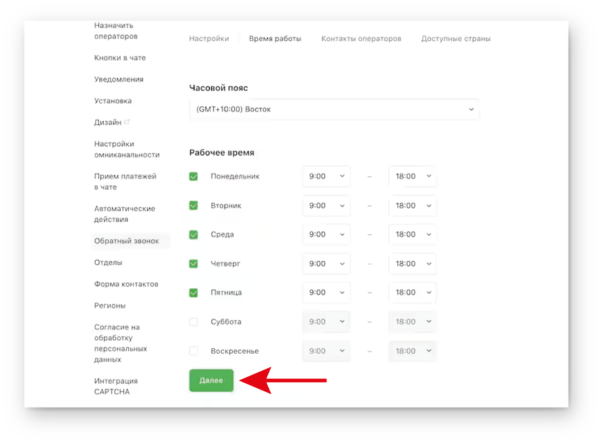This screenshot has width=600, height=443.
Task: Switch to the Время работы tab
Action: [275, 39]
